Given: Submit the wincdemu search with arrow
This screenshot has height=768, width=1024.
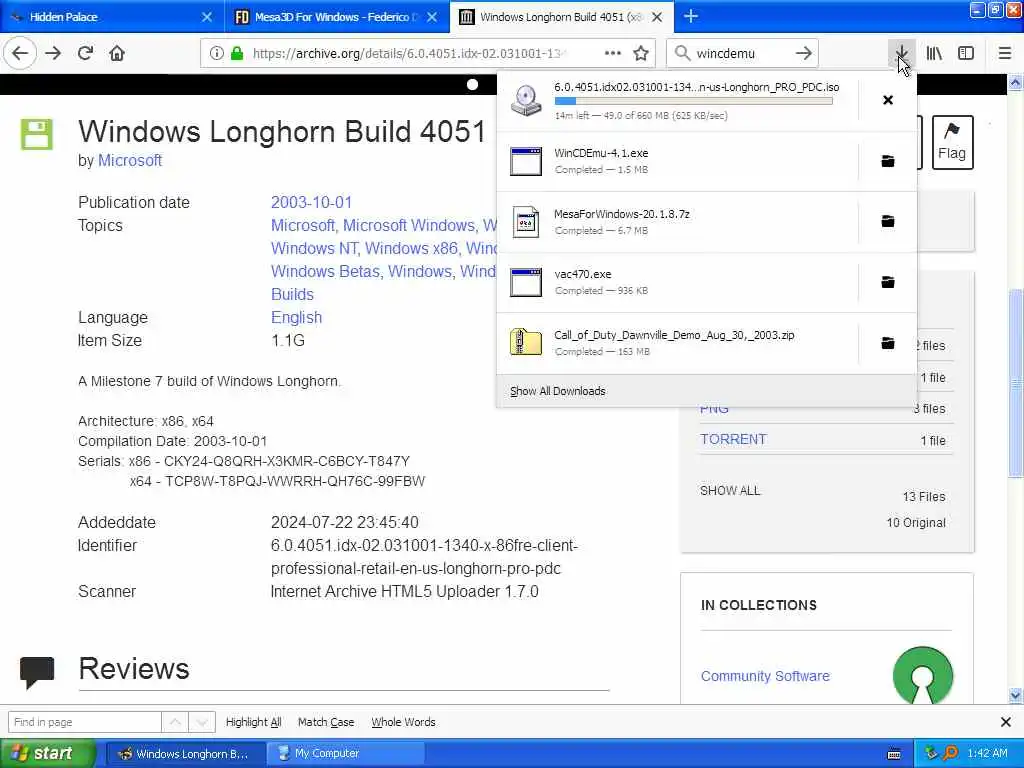Looking at the screenshot, I should click(x=804, y=53).
